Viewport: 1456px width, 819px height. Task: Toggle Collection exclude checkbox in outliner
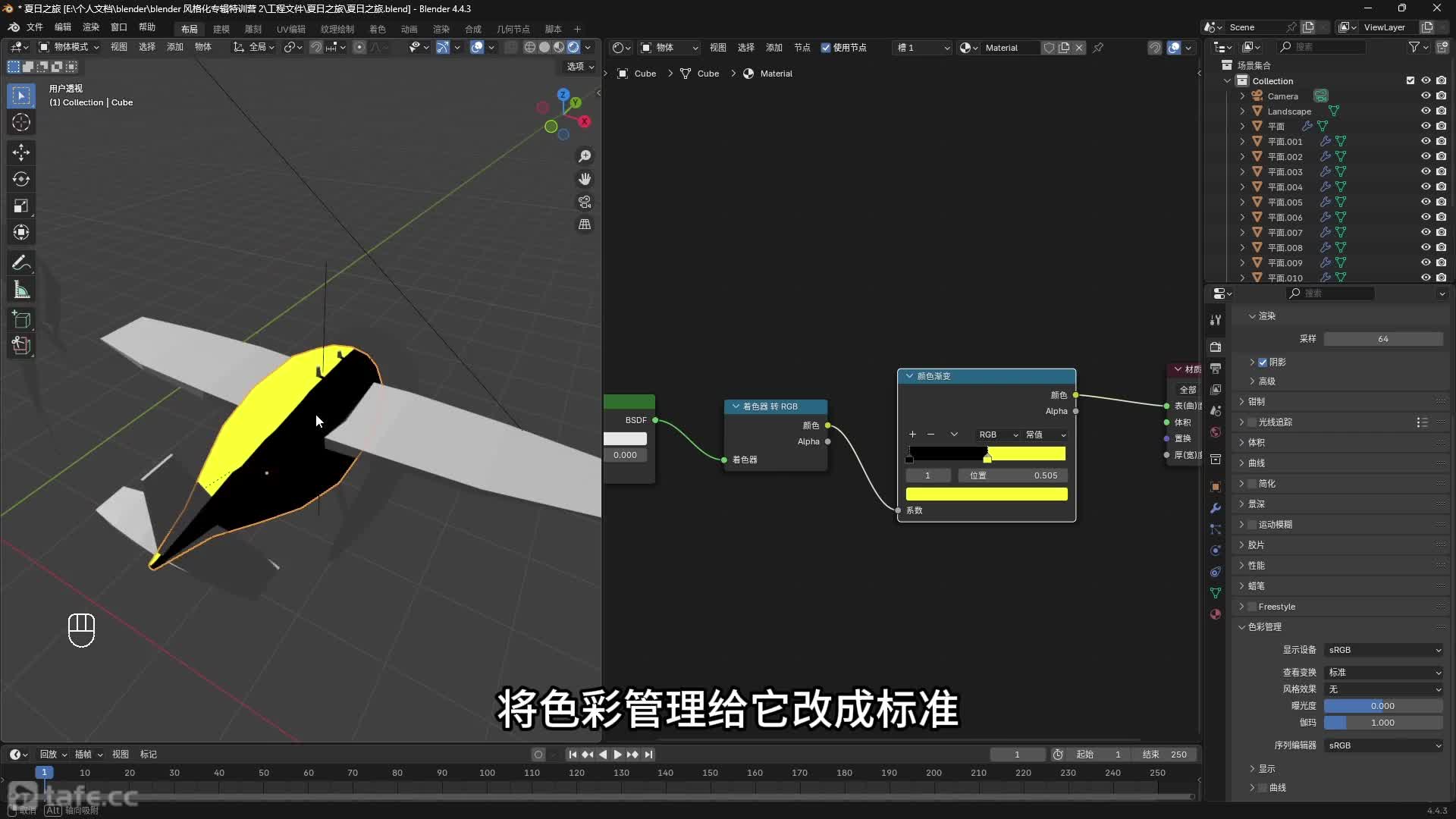point(1410,81)
